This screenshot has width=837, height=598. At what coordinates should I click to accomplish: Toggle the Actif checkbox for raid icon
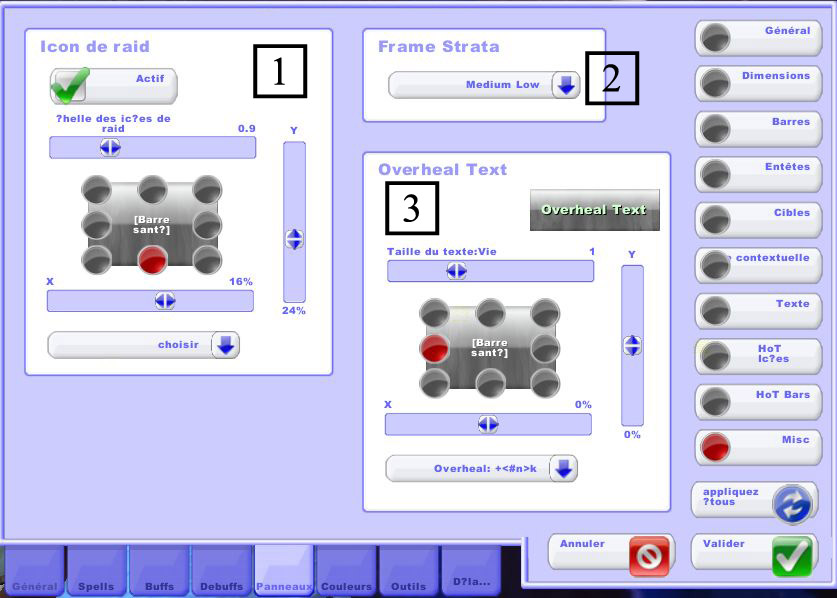pyautogui.click(x=70, y=85)
